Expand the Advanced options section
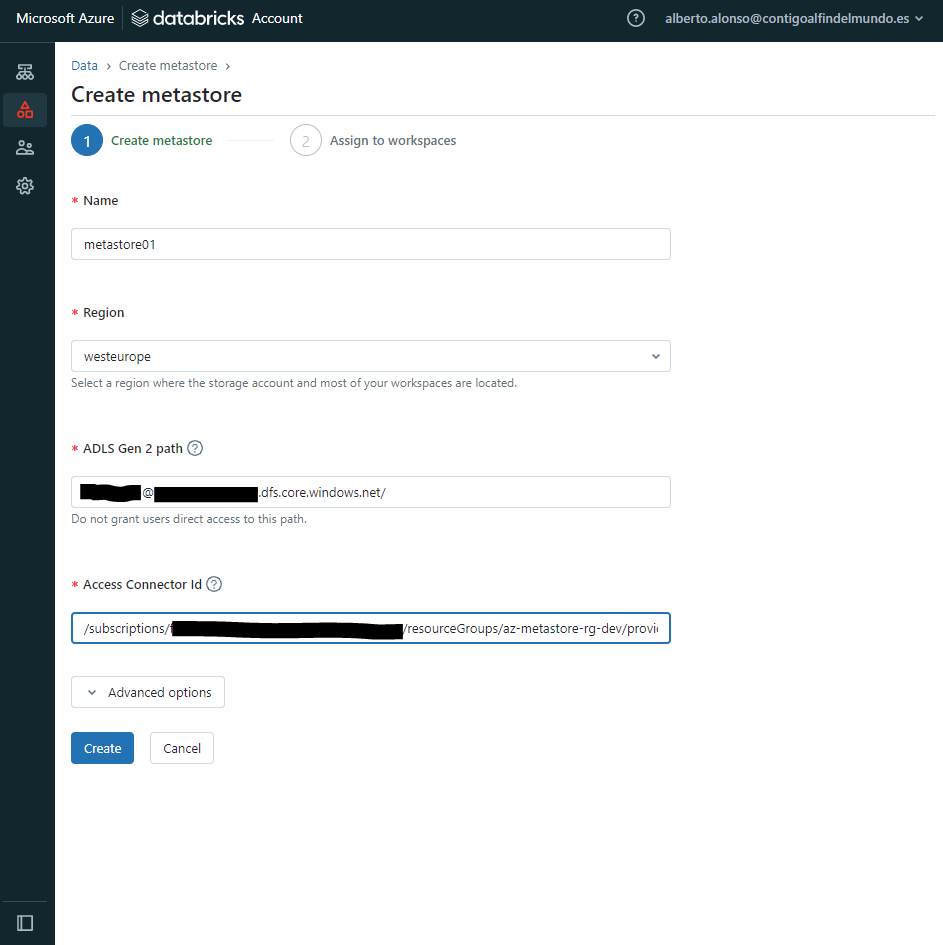 (147, 691)
